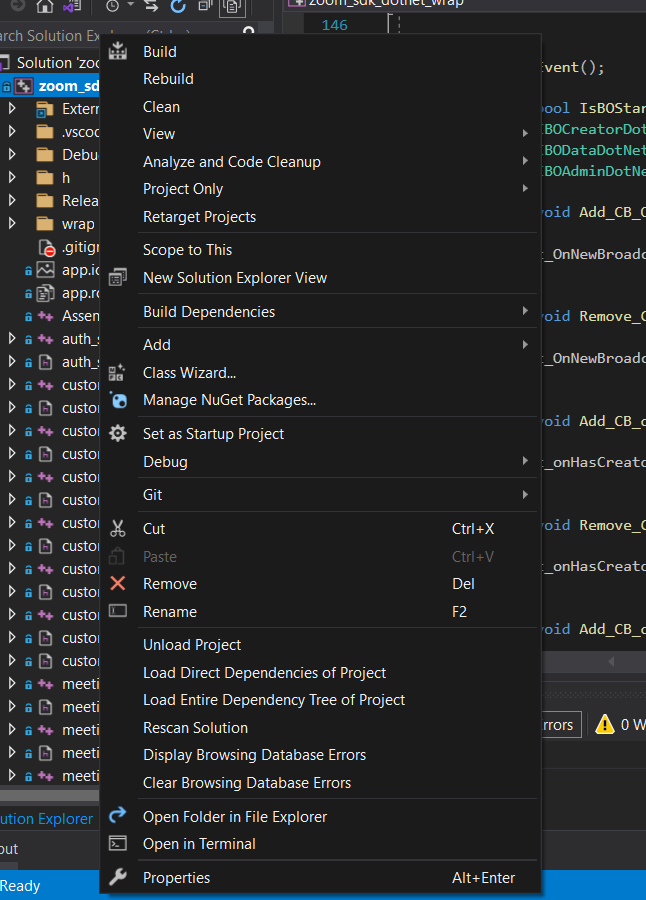Select the wrap folder

tap(78, 224)
